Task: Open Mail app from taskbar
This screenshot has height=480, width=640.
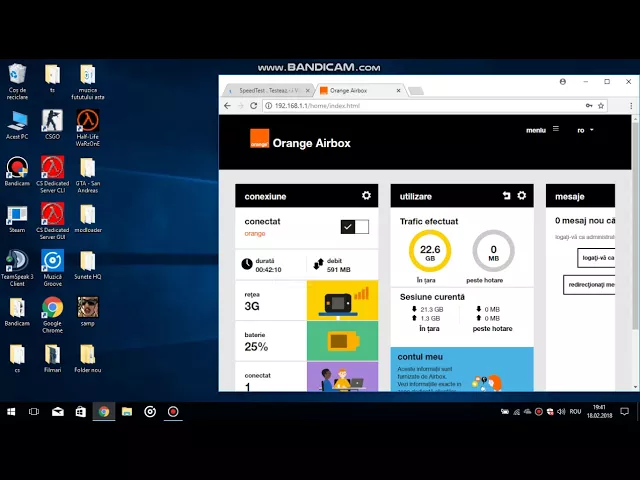Action: (58, 411)
